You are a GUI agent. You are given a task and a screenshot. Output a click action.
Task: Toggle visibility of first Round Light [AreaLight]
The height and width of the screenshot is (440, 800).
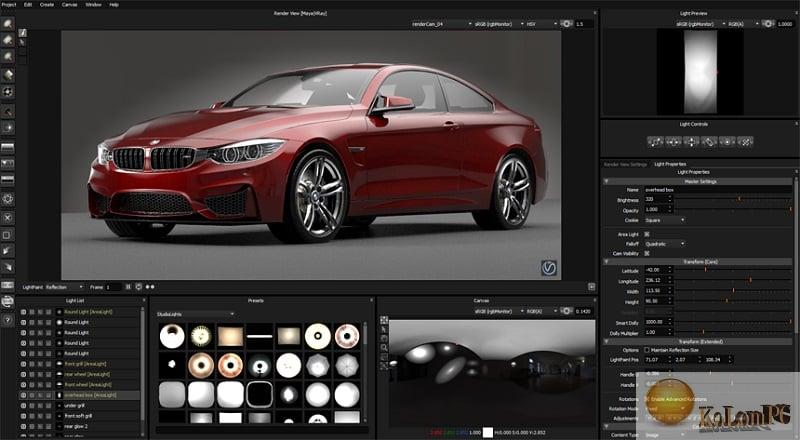click(x=23, y=312)
